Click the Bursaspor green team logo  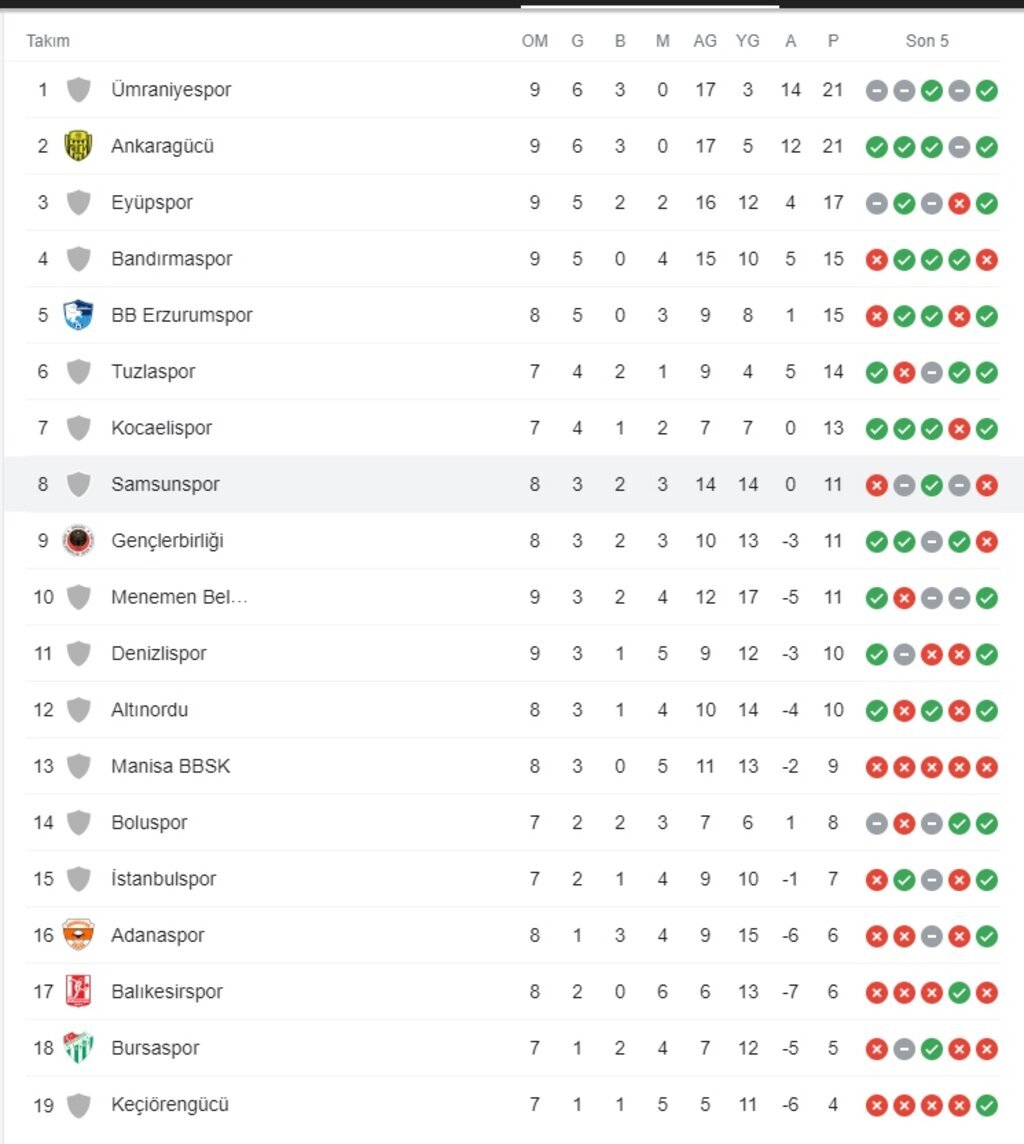(78, 1048)
